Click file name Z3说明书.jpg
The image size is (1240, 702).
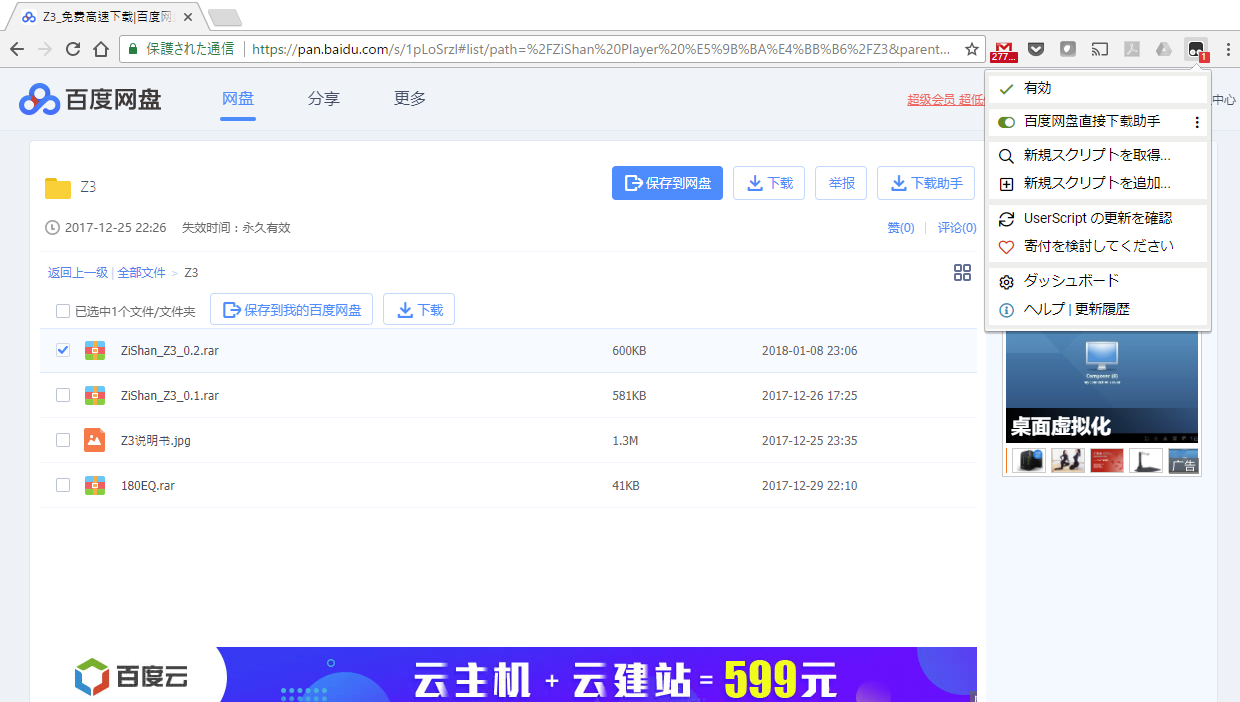(155, 441)
